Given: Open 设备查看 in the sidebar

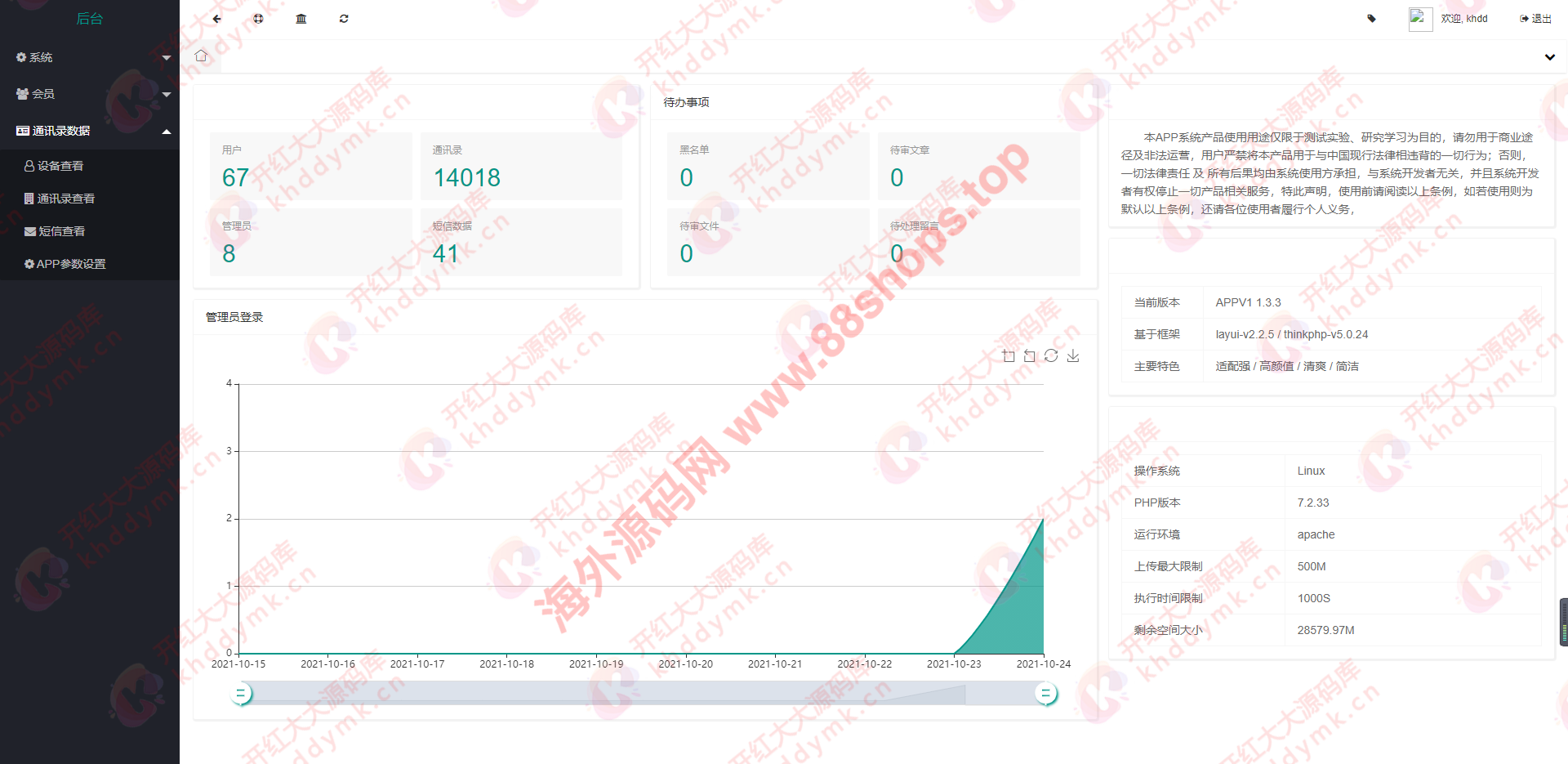Looking at the screenshot, I should (60, 166).
